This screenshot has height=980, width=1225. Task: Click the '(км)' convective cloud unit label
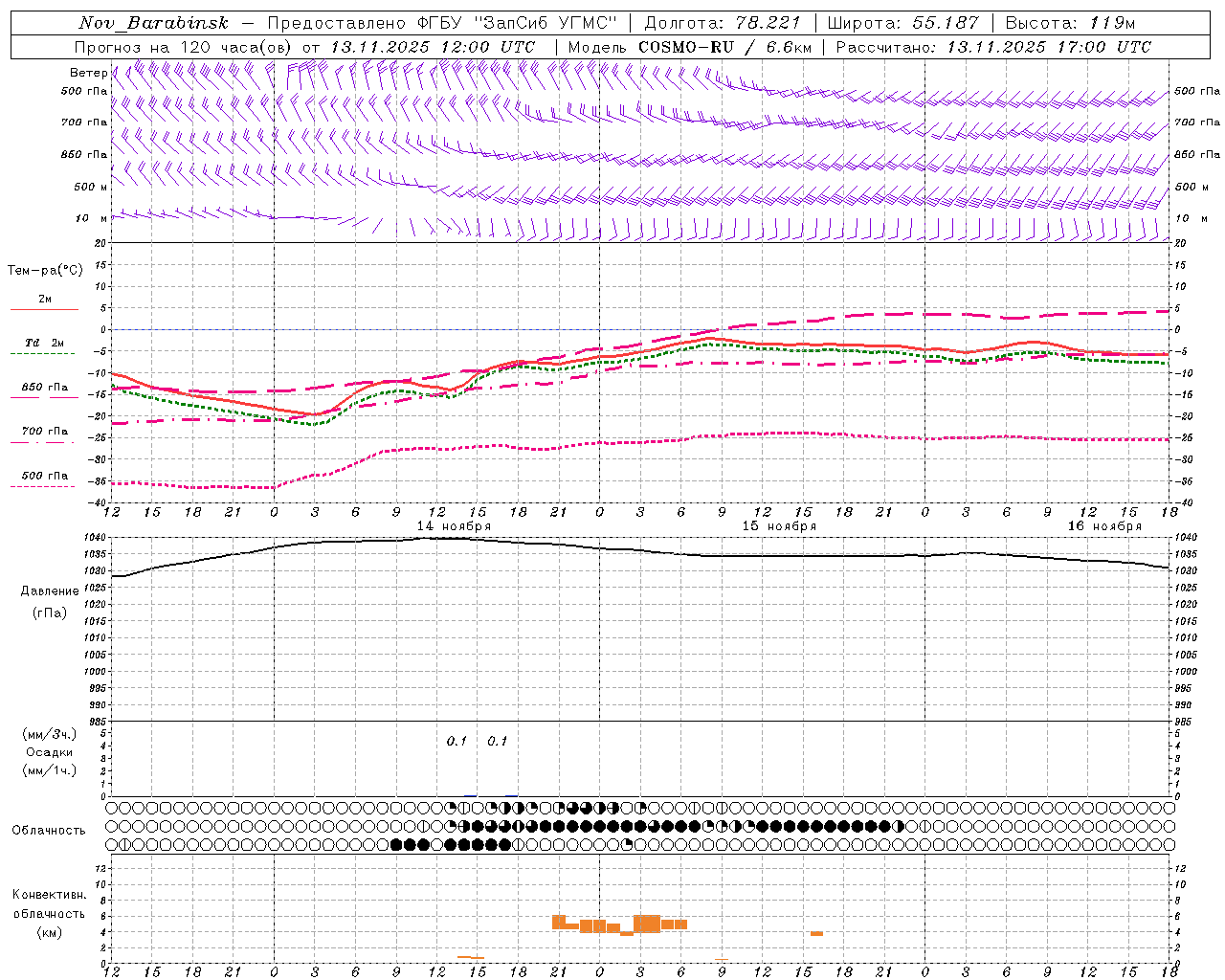point(49,931)
